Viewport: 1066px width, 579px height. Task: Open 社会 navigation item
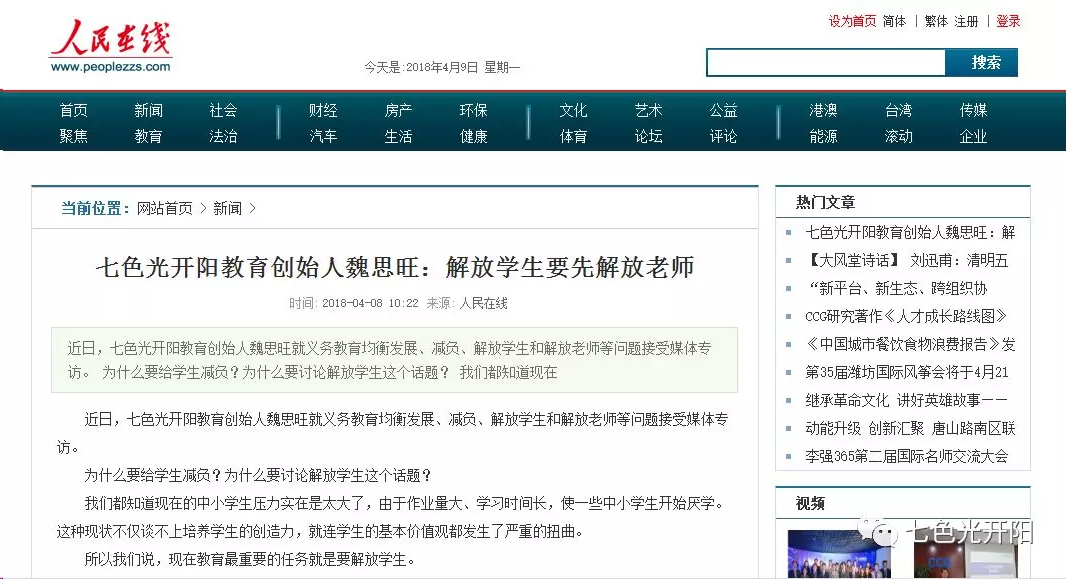pyautogui.click(x=223, y=110)
